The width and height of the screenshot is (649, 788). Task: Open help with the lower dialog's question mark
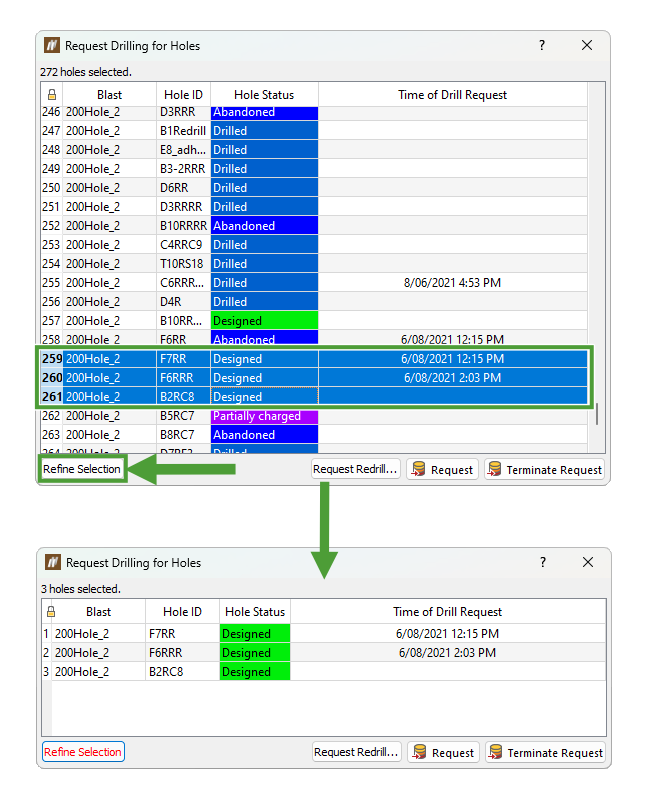[x=543, y=562]
